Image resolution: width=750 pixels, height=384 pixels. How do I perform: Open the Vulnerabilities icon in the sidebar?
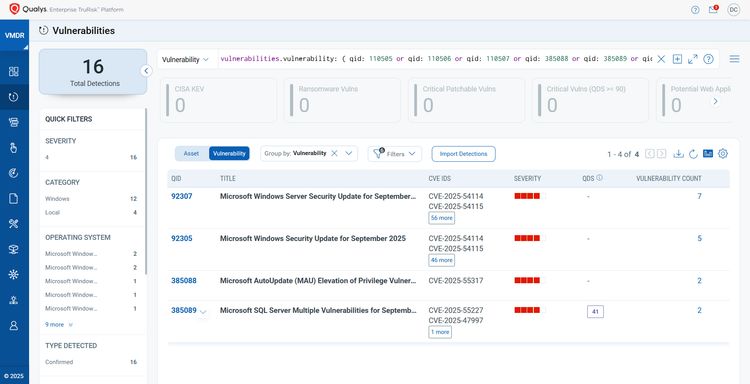(14, 97)
